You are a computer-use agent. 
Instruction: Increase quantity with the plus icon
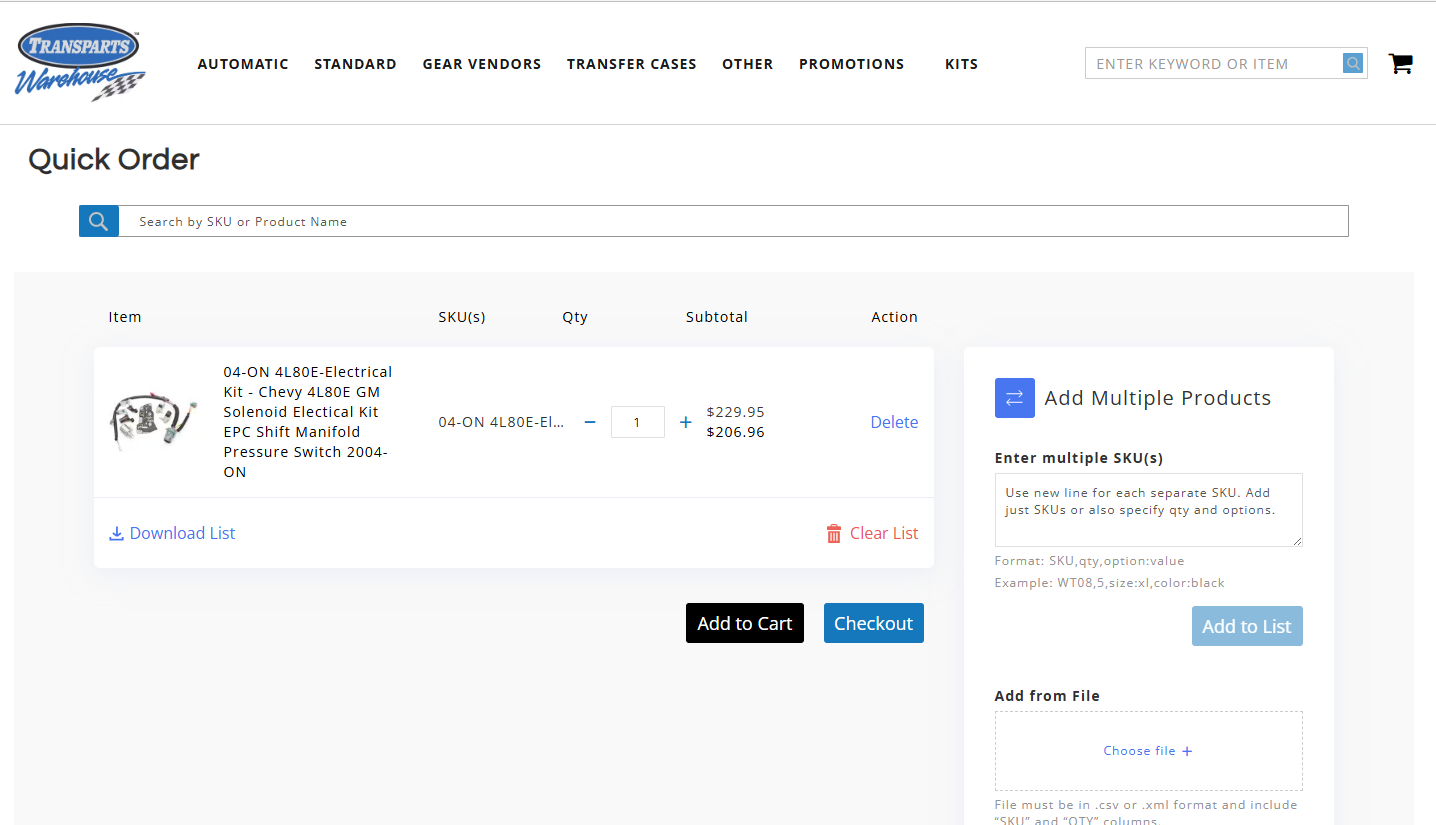click(686, 422)
